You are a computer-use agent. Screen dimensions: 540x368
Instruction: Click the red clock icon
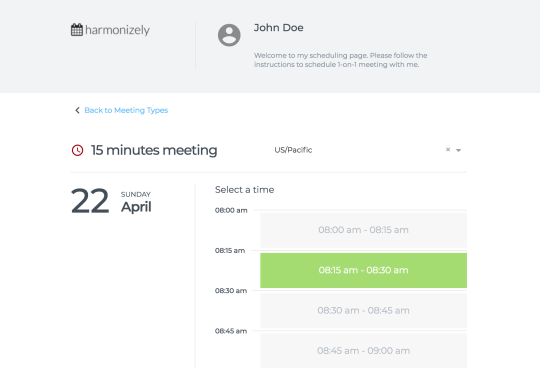[77, 150]
